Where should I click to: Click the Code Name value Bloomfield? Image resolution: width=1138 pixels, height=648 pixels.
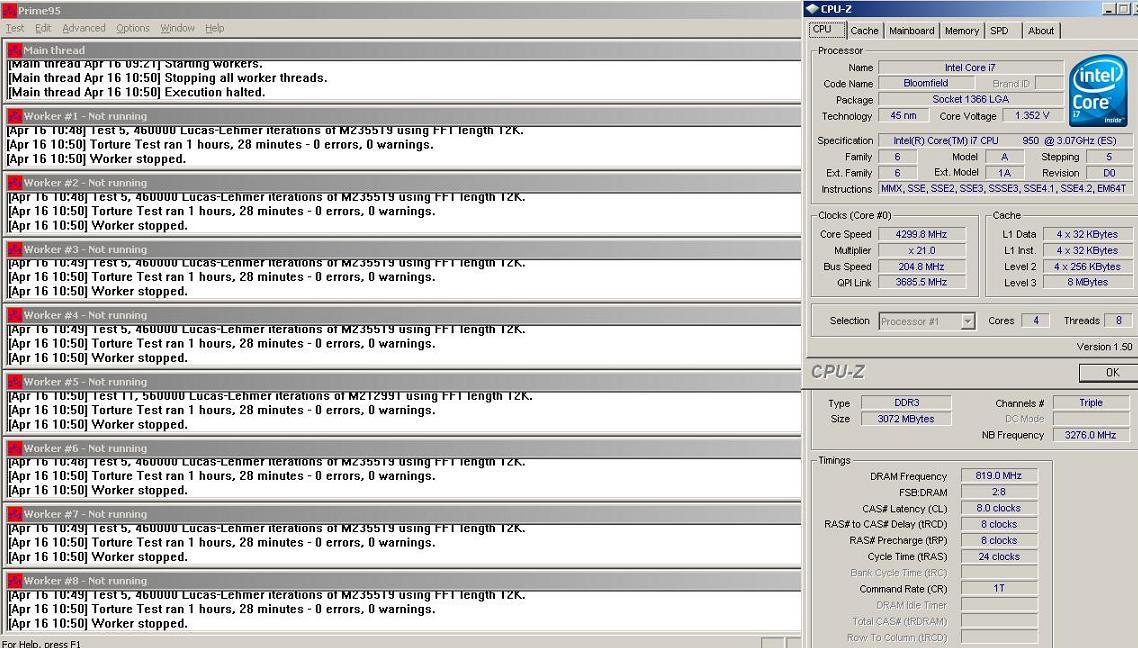[x=925, y=83]
